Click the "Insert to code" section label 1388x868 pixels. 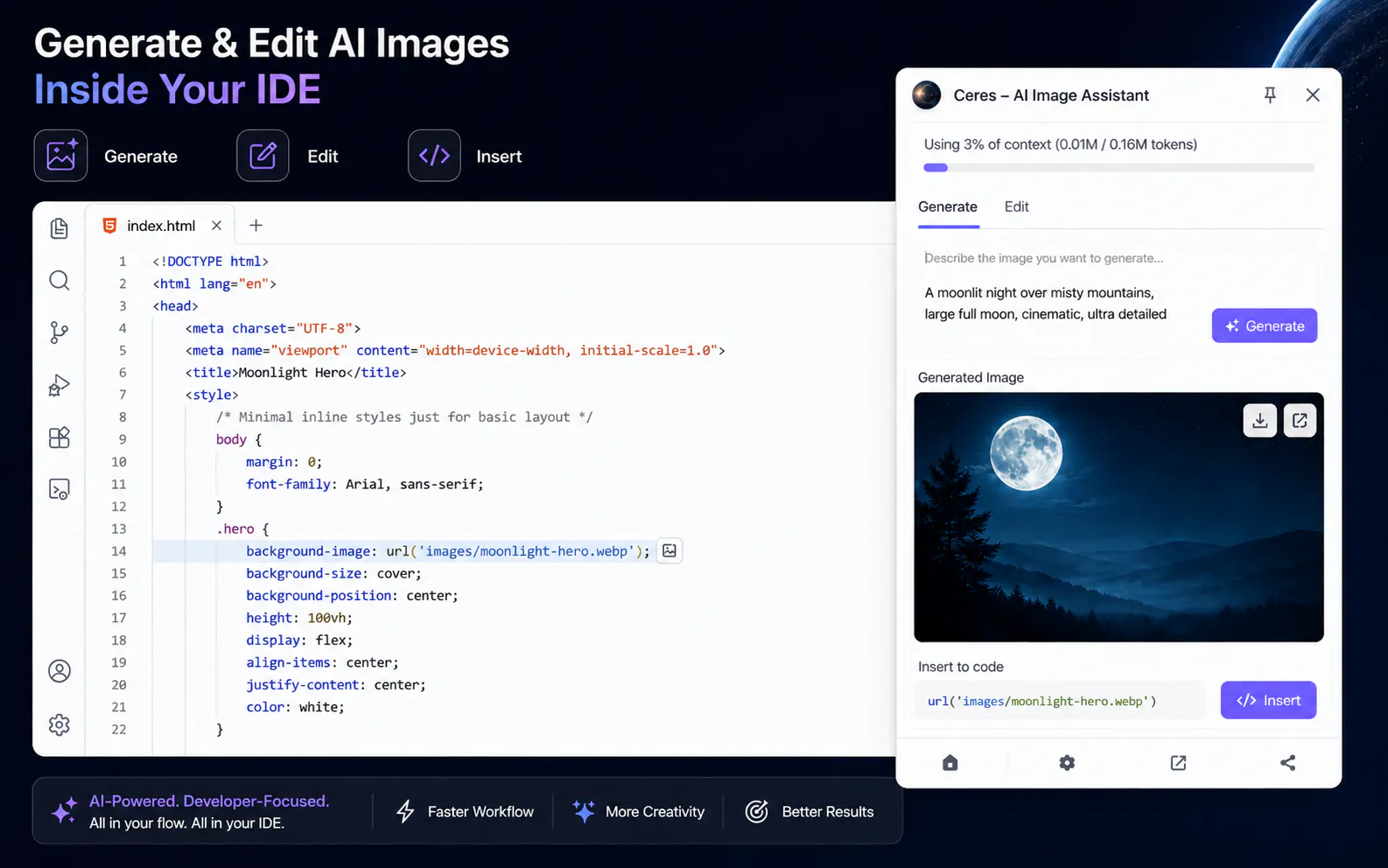961,667
